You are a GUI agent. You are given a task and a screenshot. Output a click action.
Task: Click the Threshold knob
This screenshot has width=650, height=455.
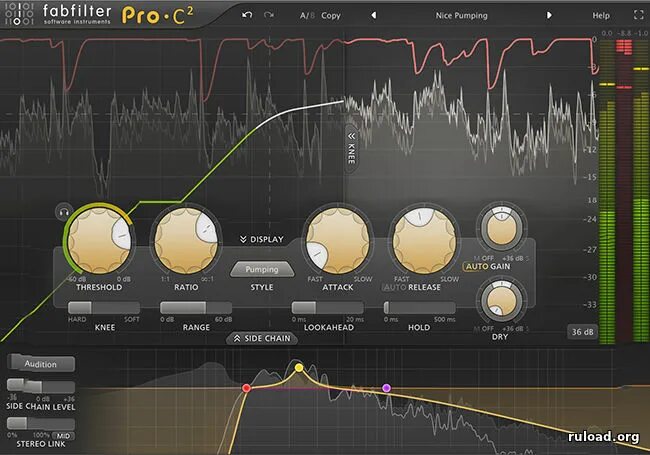click(x=99, y=240)
